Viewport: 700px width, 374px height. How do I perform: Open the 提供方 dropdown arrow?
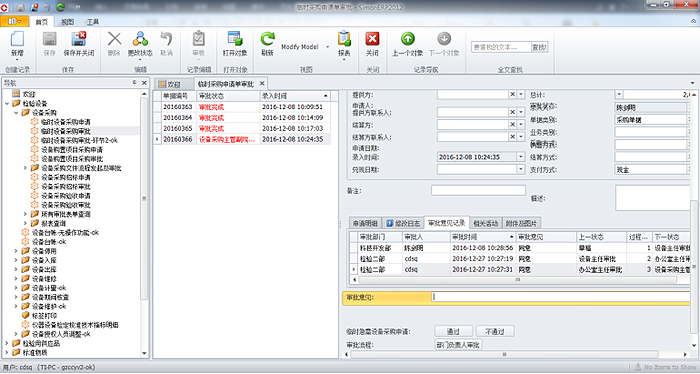tap(521, 95)
